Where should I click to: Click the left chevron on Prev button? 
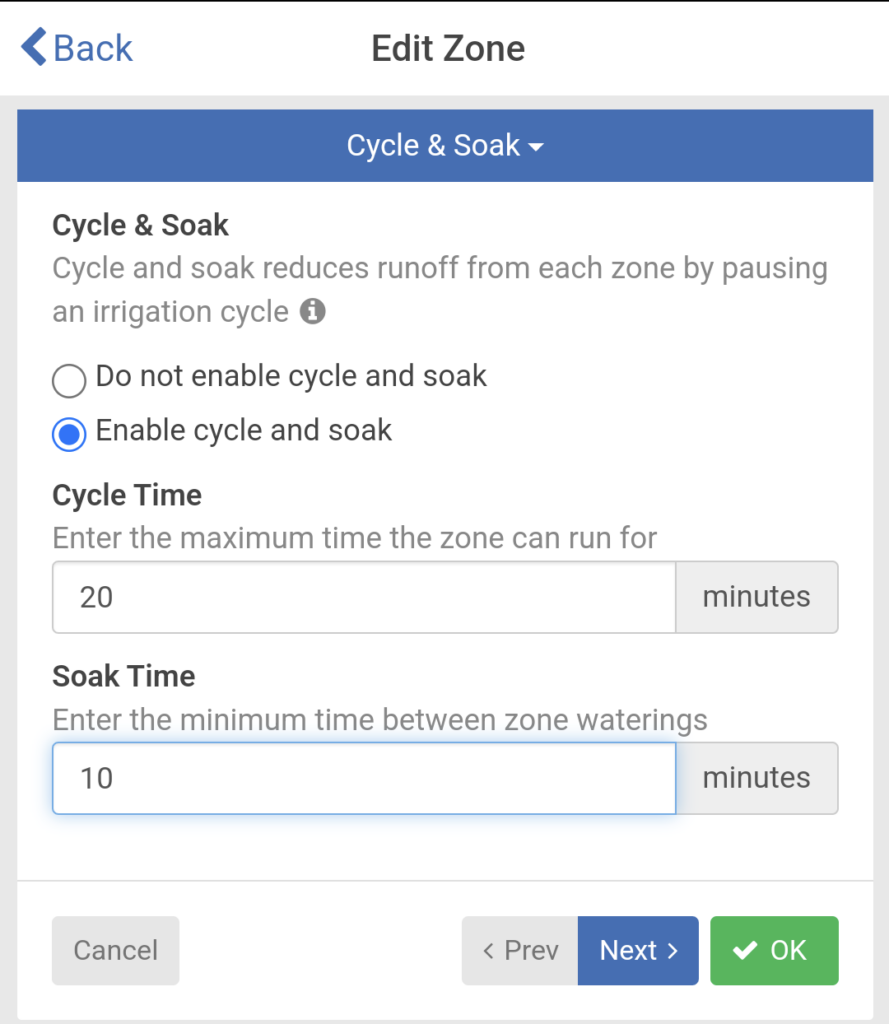[488, 951]
